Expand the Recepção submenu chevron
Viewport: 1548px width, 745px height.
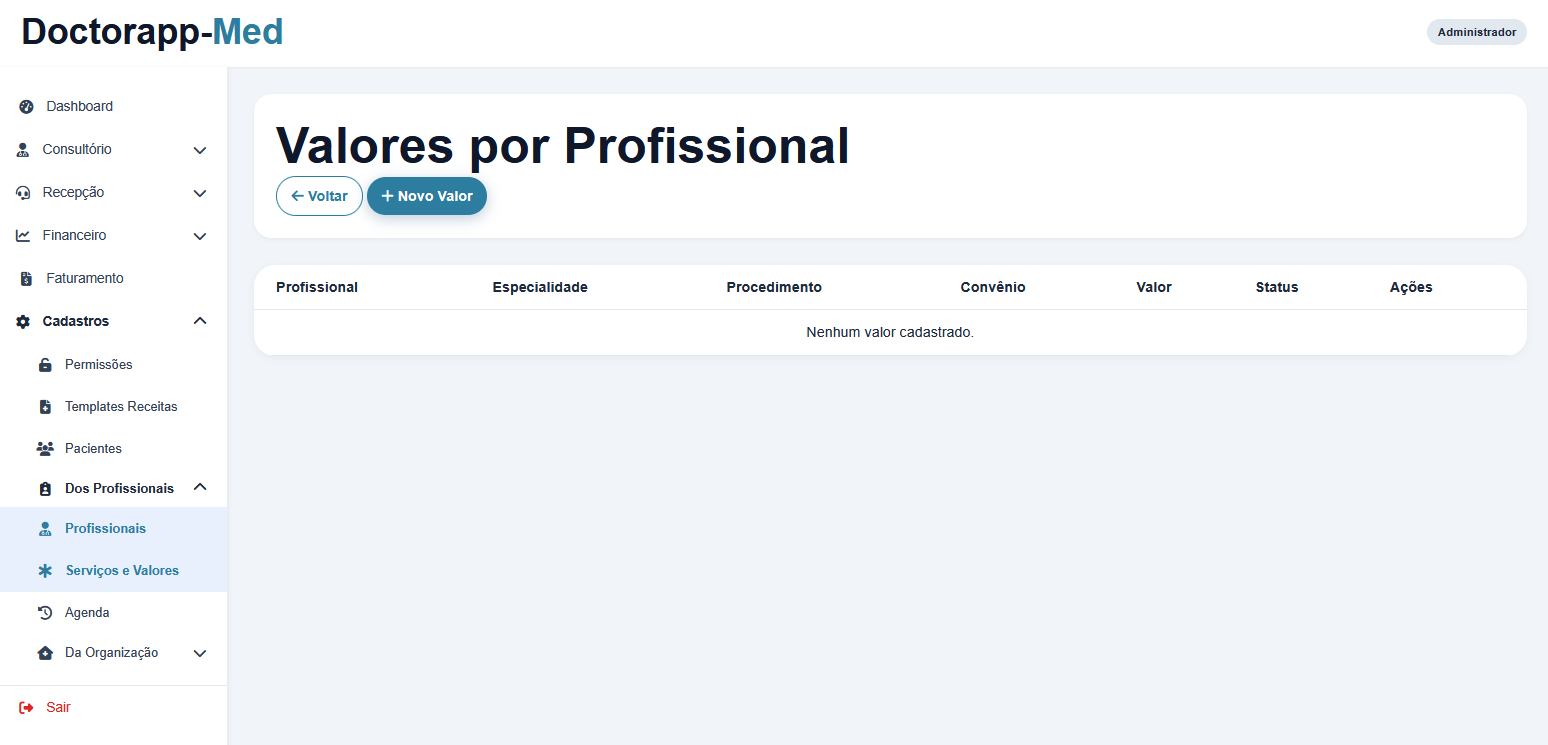(x=200, y=193)
